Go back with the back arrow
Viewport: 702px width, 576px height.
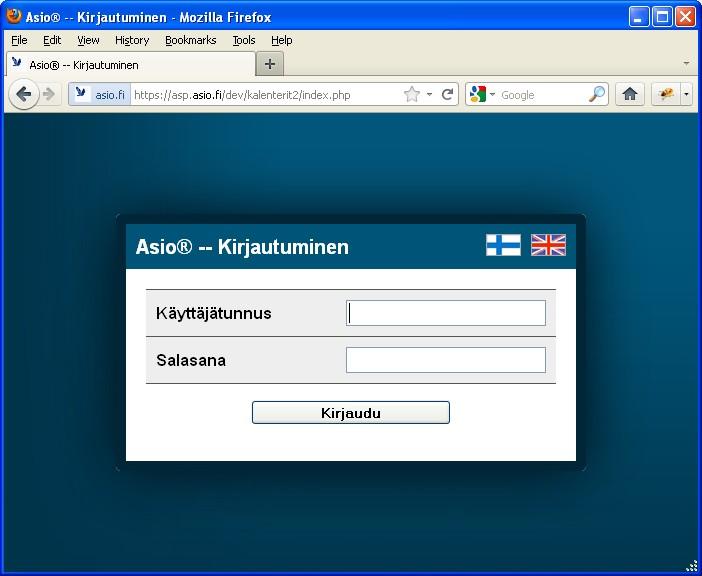pos(23,94)
